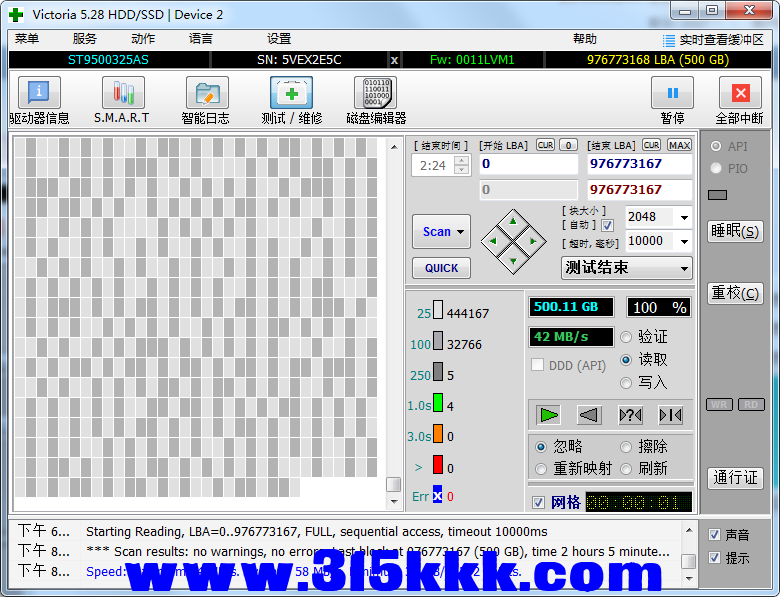Click the green play scan button
The height and width of the screenshot is (597, 780).
tap(549, 415)
